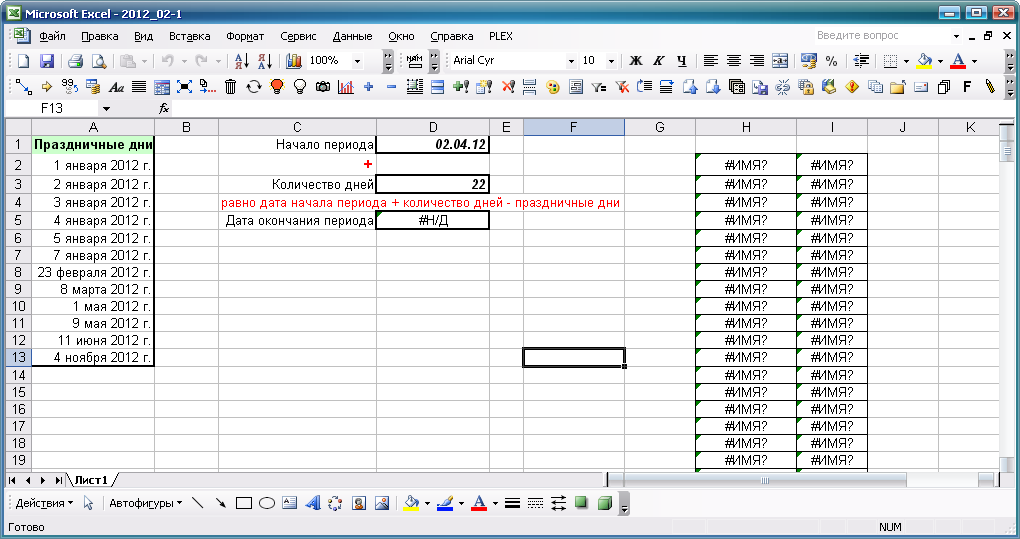The height and width of the screenshot is (539, 1020).
Task: Open the PLEX menu
Action: (x=501, y=36)
